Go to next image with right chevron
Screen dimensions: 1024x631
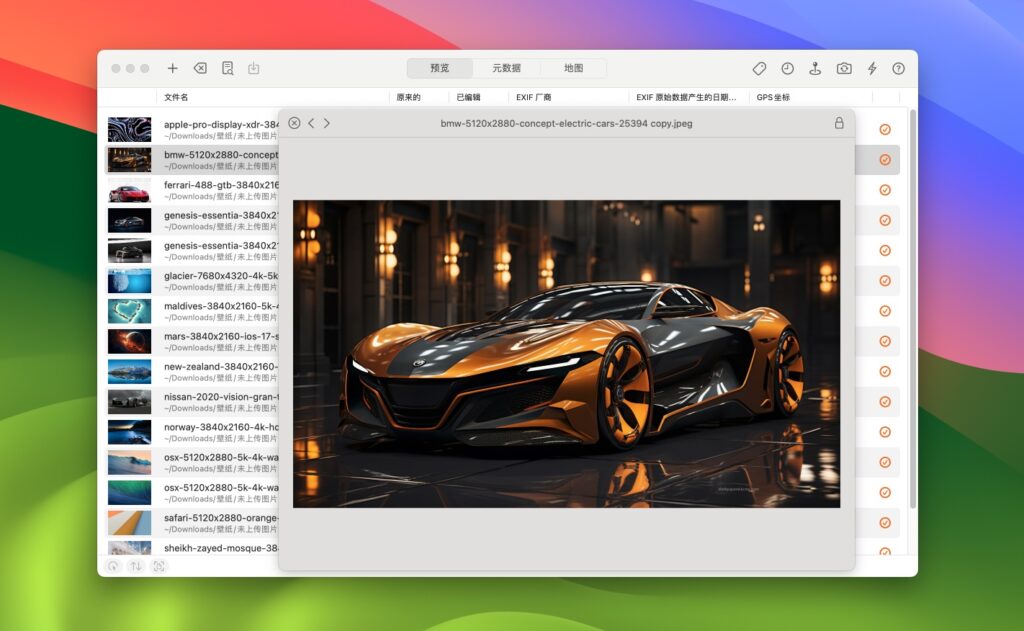click(325, 123)
